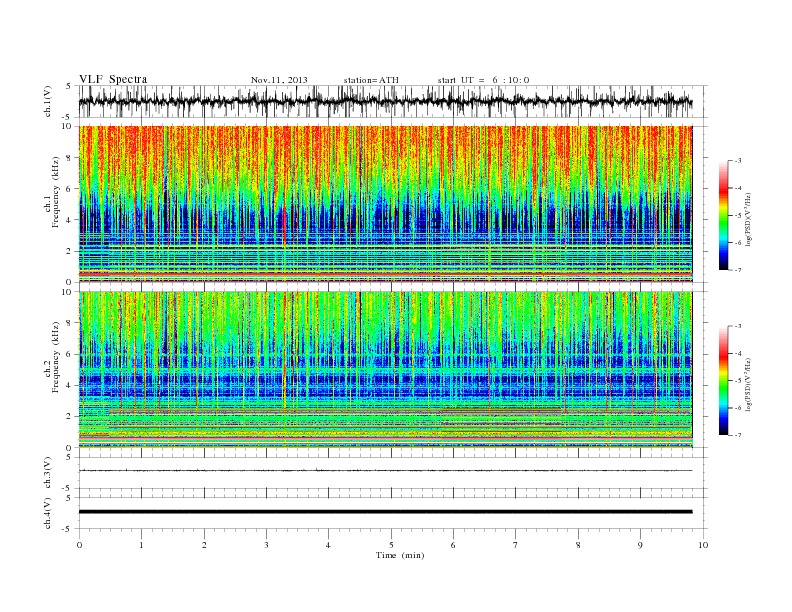Click the ch.1 'Frequency (kHz)' axis label
The width and height of the screenshot is (792, 612).
[56, 192]
